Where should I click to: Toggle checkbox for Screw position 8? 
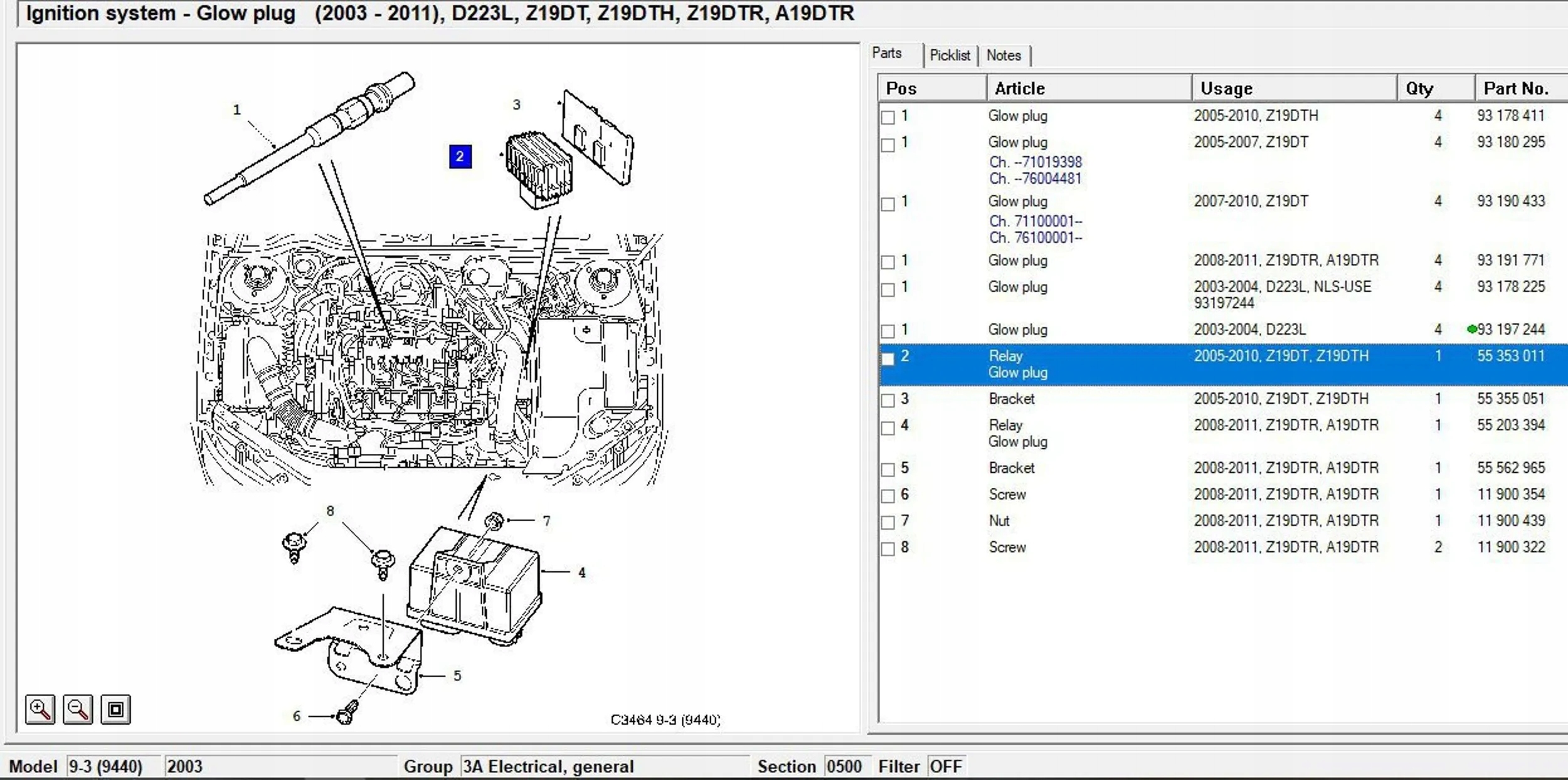pos(887,549)
